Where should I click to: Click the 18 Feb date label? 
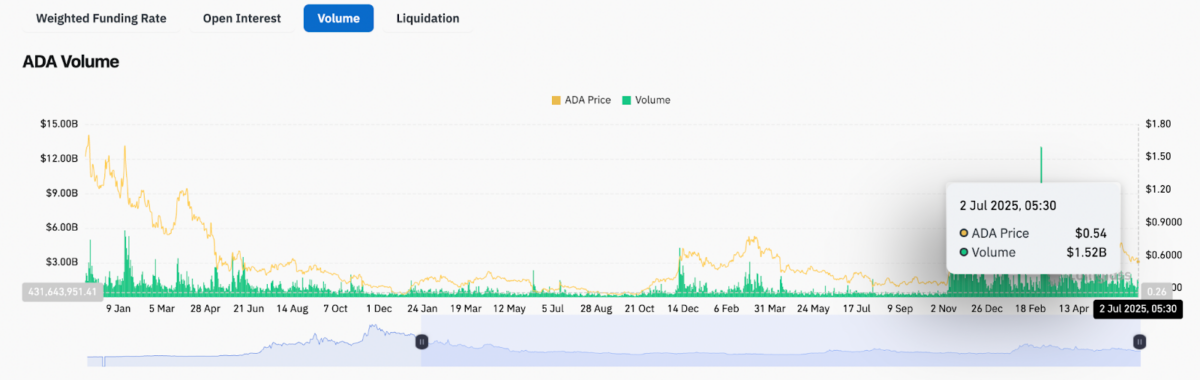pos(1031,309)
